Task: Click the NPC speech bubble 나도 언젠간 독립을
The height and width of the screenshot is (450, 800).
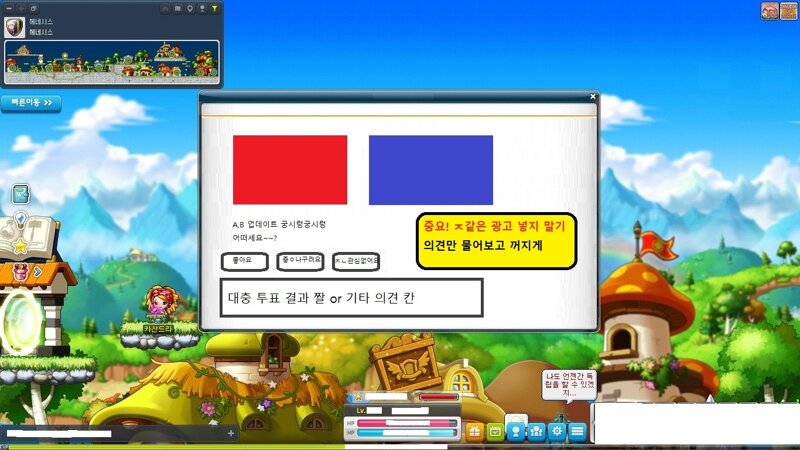Action: tap(569, 385)
